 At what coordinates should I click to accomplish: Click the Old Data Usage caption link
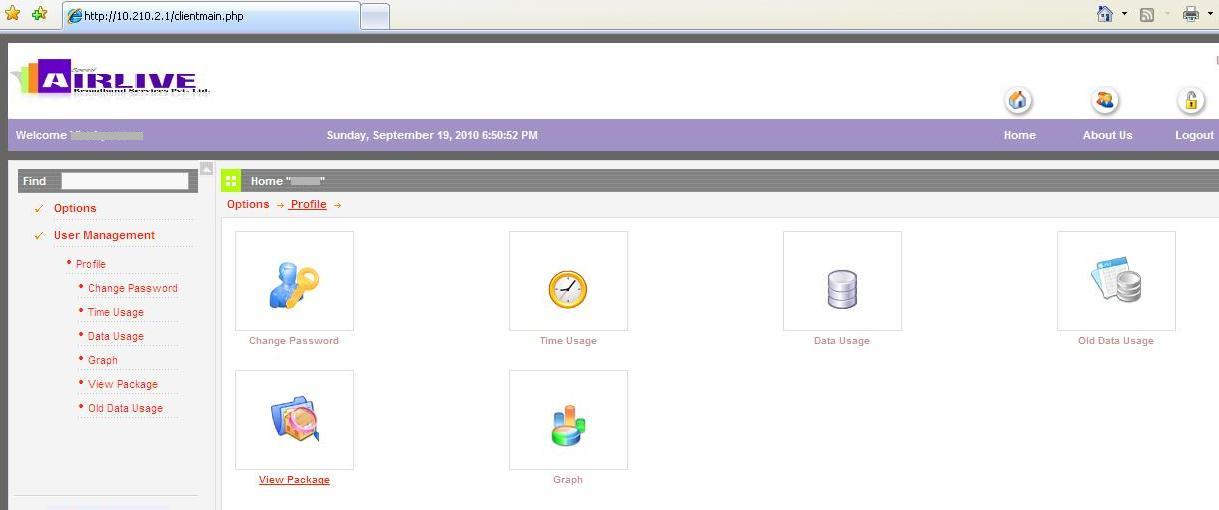coord(1116,341)
